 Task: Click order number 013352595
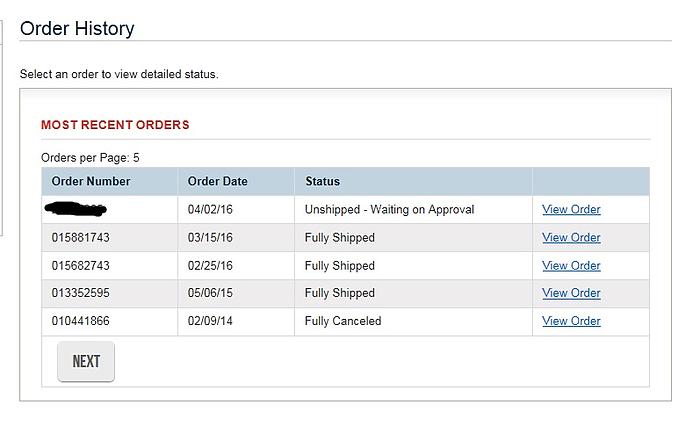tap(81, 293)
